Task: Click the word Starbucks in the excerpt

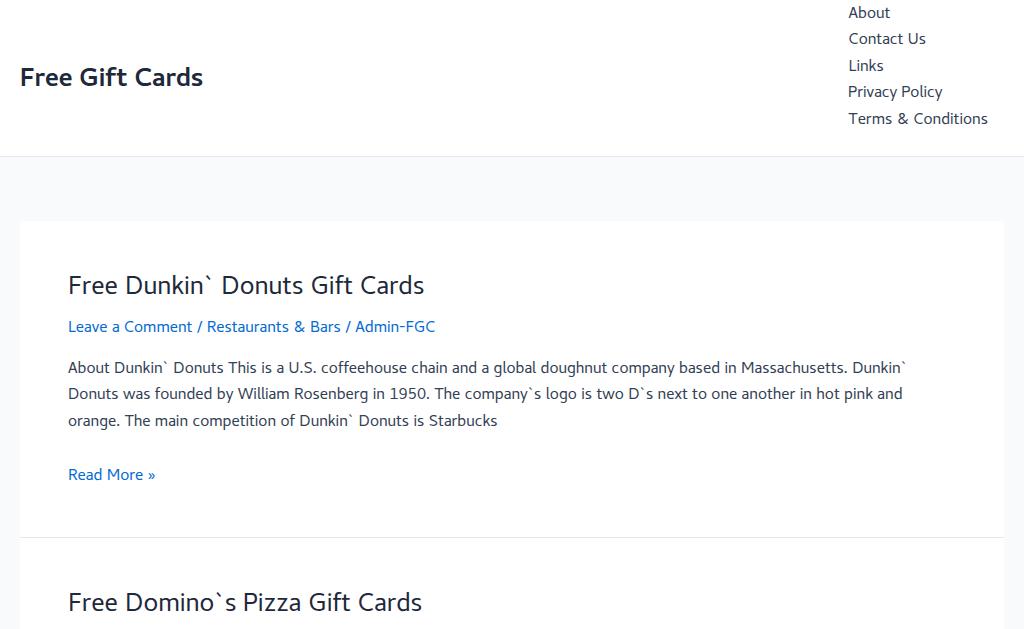Action: [x=463, y=421]
